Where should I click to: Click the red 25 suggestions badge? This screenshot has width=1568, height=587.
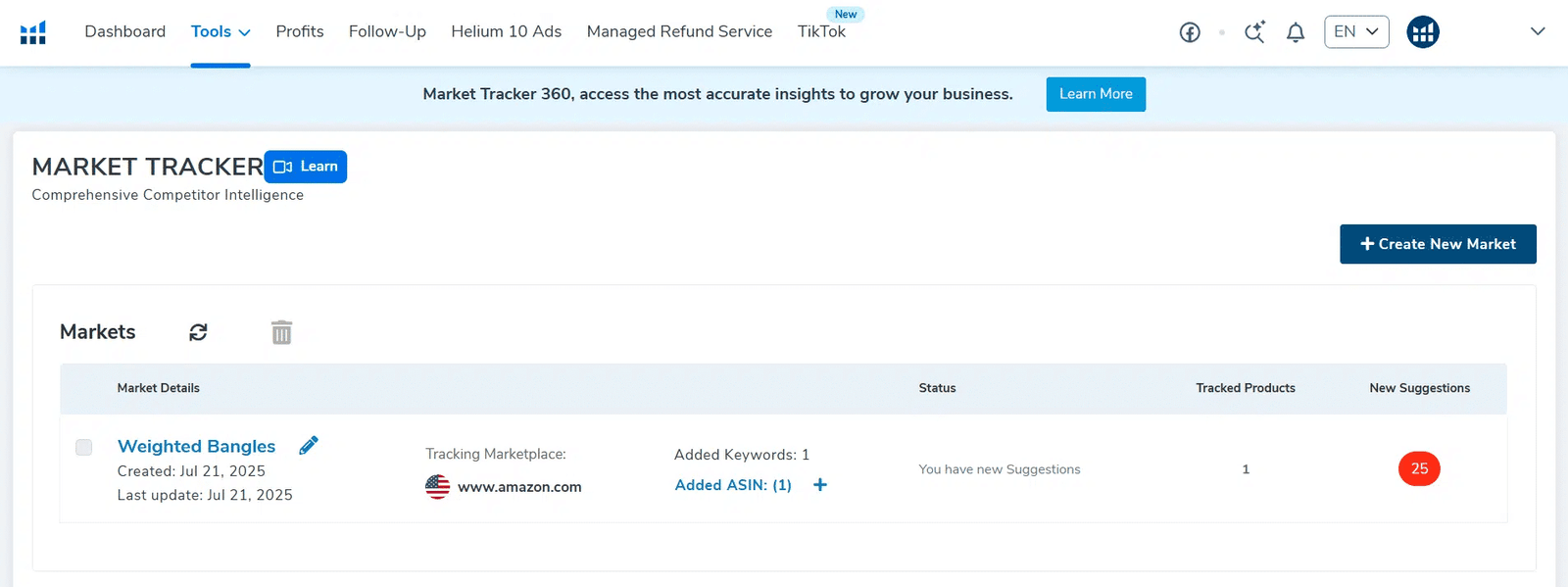(1419, 468)
